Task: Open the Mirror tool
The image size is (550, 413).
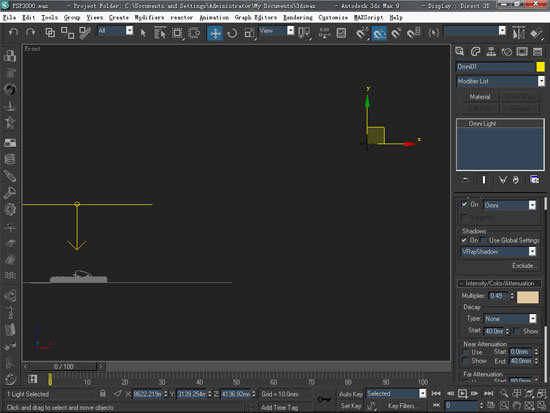Action: pos(519,33)
